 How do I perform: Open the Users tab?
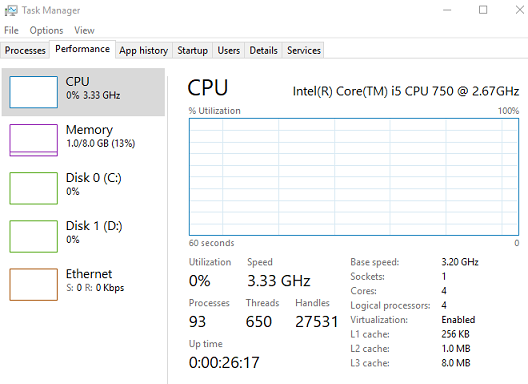click(229, 50)
